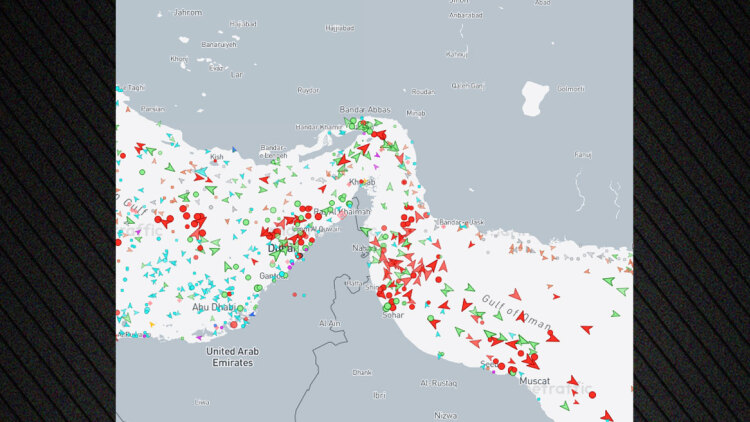This screenshot has width=750, height=422.
Task: Click the Liwa label
Action: (x=202, y=402)
